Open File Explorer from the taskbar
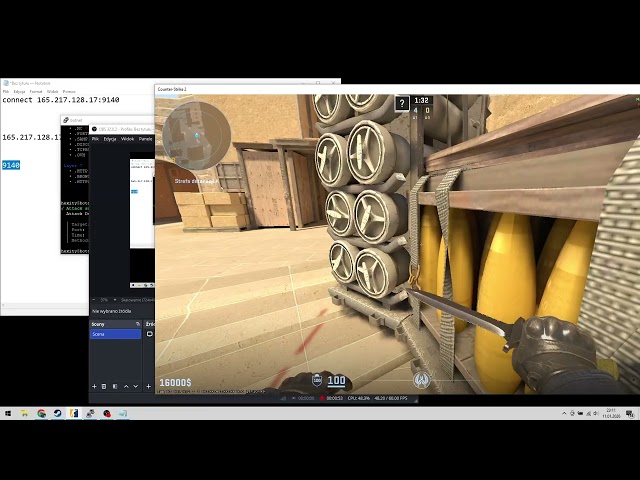The image size is (640, 480). [x=25, y=413]
